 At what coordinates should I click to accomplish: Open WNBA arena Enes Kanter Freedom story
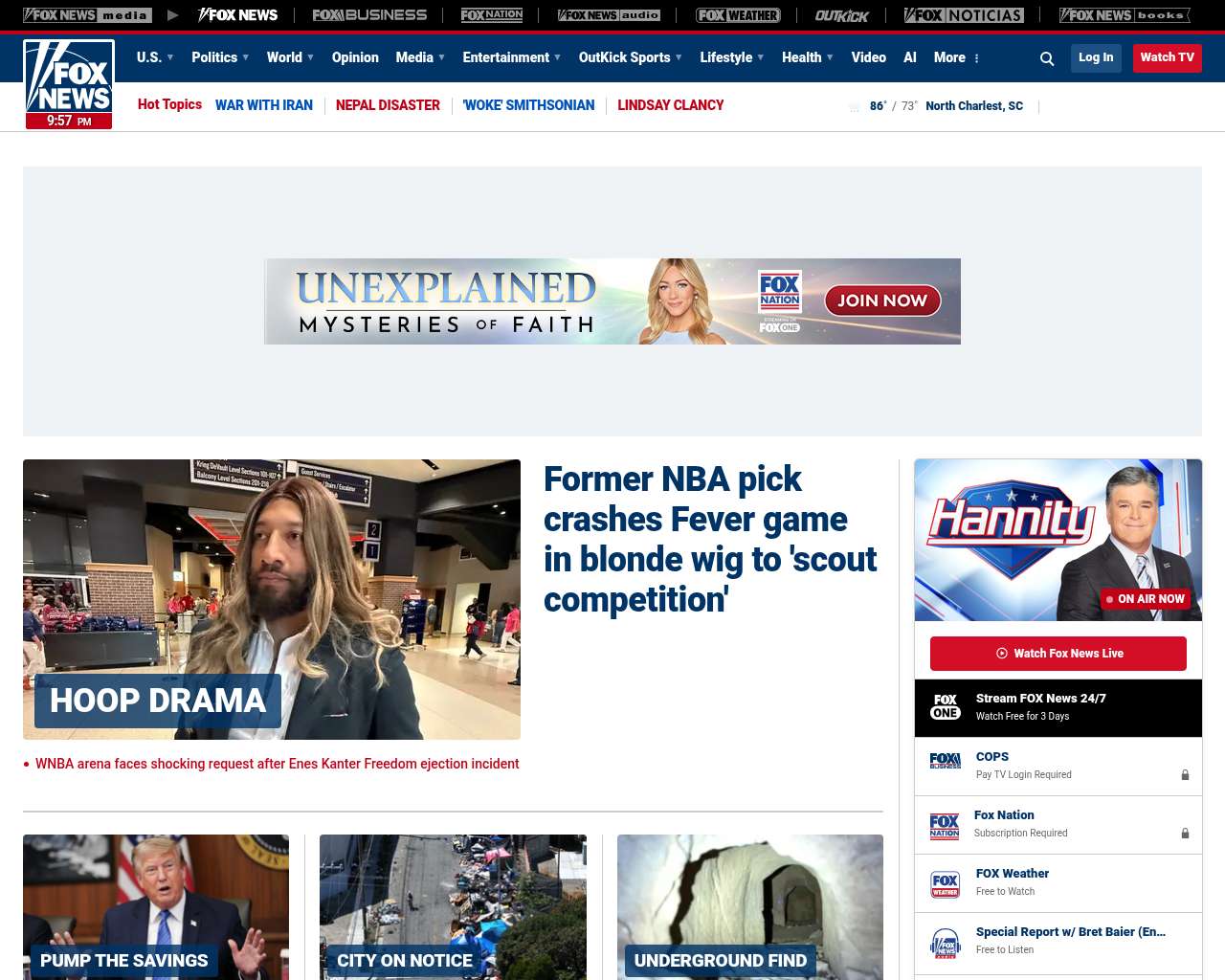tap(278, 764)
